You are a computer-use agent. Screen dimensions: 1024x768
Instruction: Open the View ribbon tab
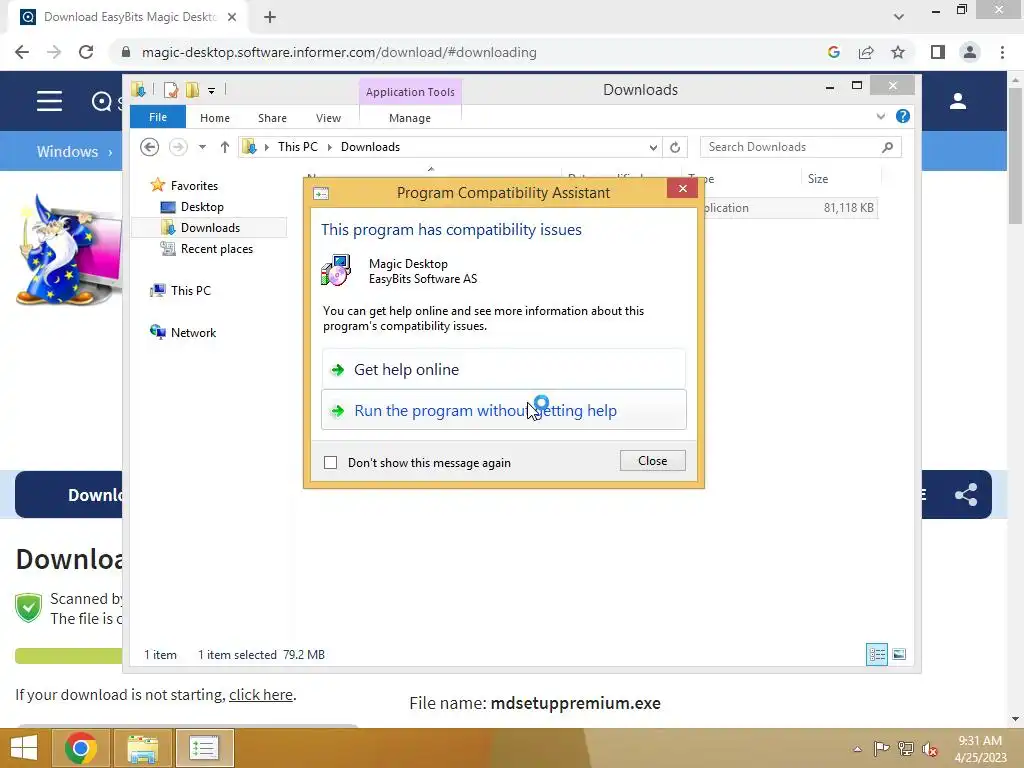[x=328, y=118]
